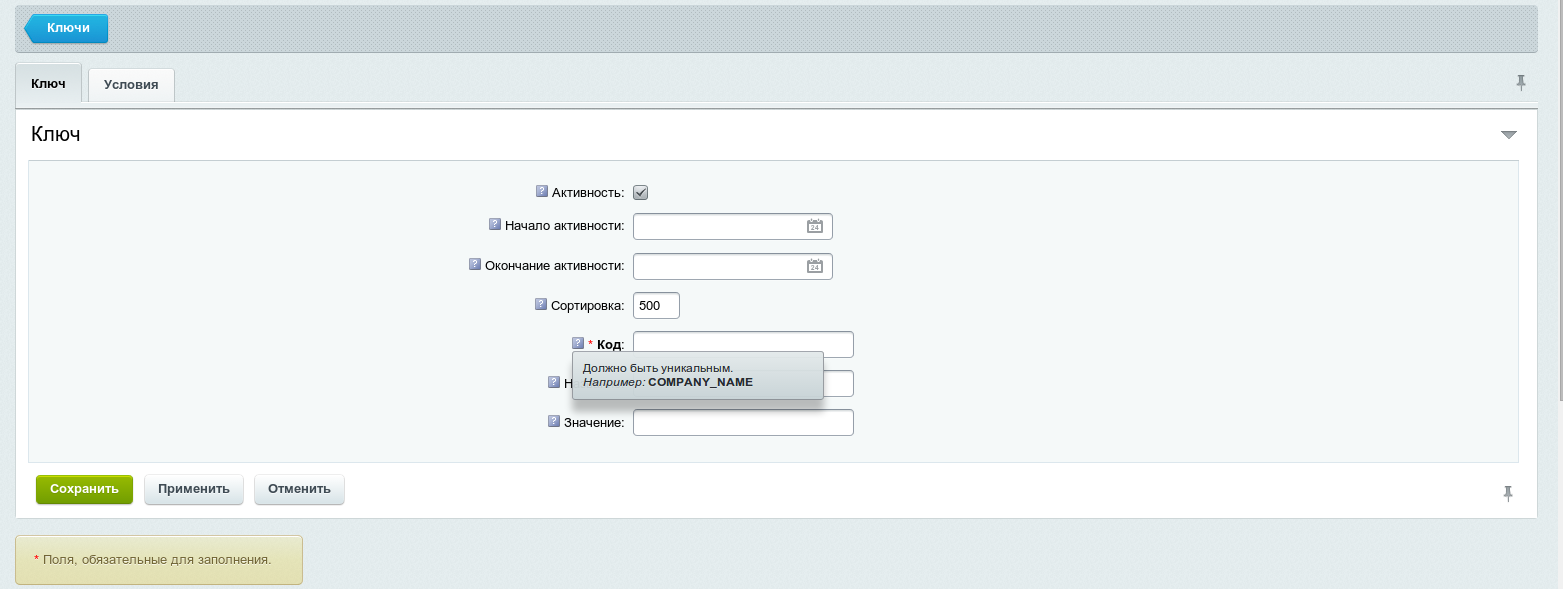The height and width of the screenshot is (589, 1563).
Task: Switch to the Условия tab
Action: click(130, 84)
